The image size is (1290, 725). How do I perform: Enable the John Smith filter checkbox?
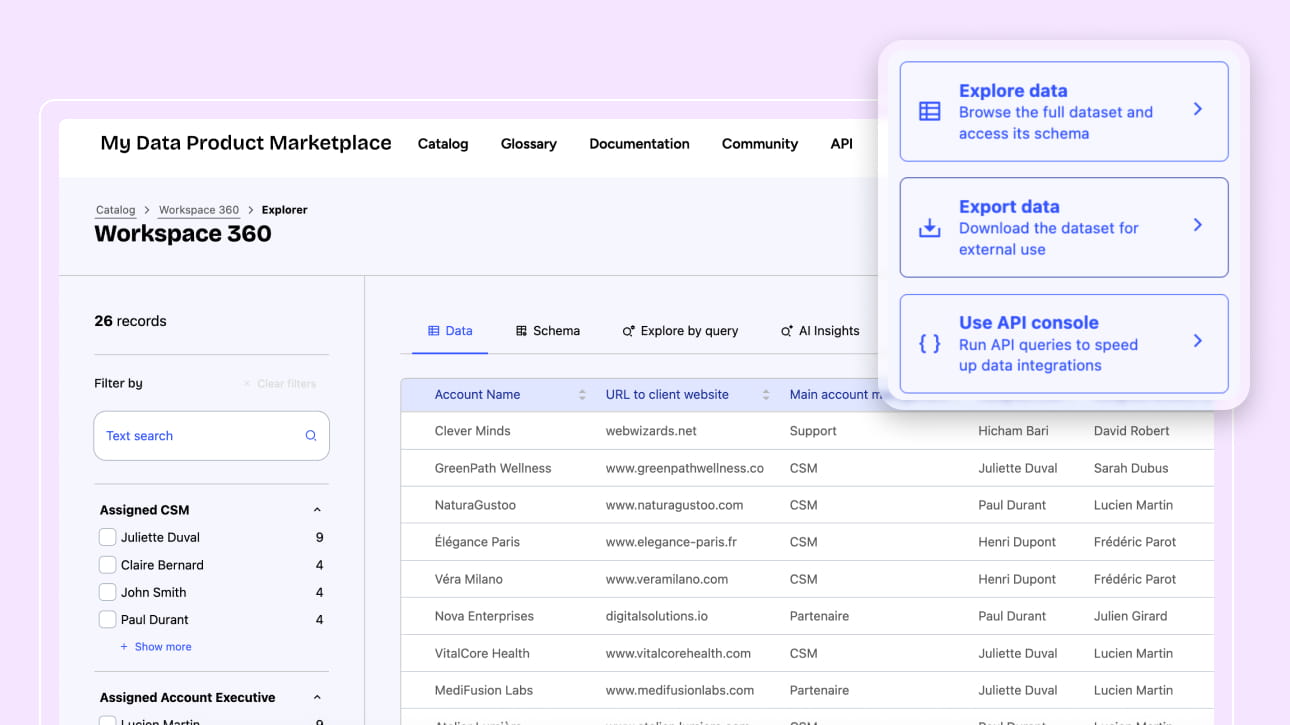(x=108, y=592)
